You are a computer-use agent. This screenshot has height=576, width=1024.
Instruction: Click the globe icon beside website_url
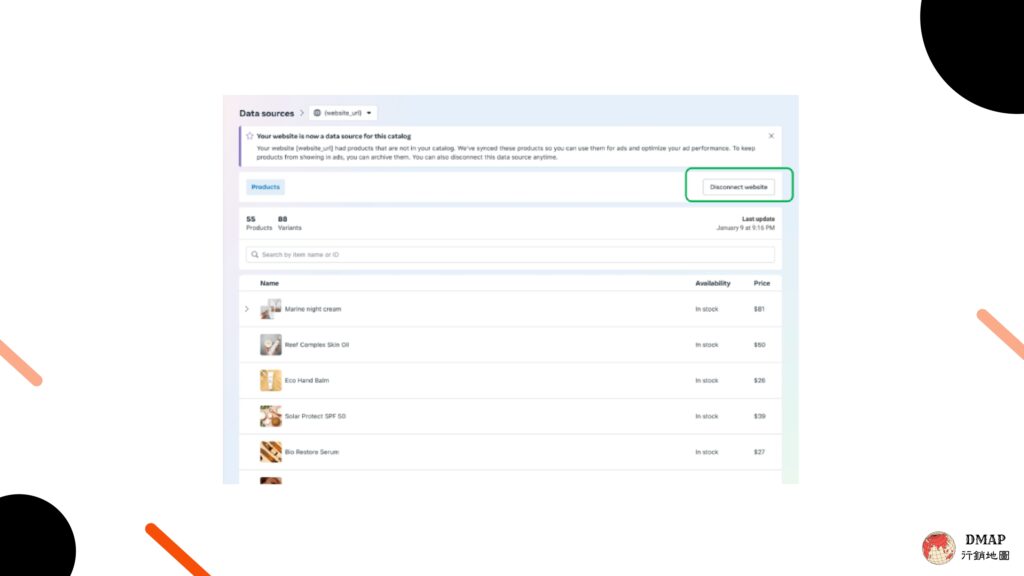point(317,113)
